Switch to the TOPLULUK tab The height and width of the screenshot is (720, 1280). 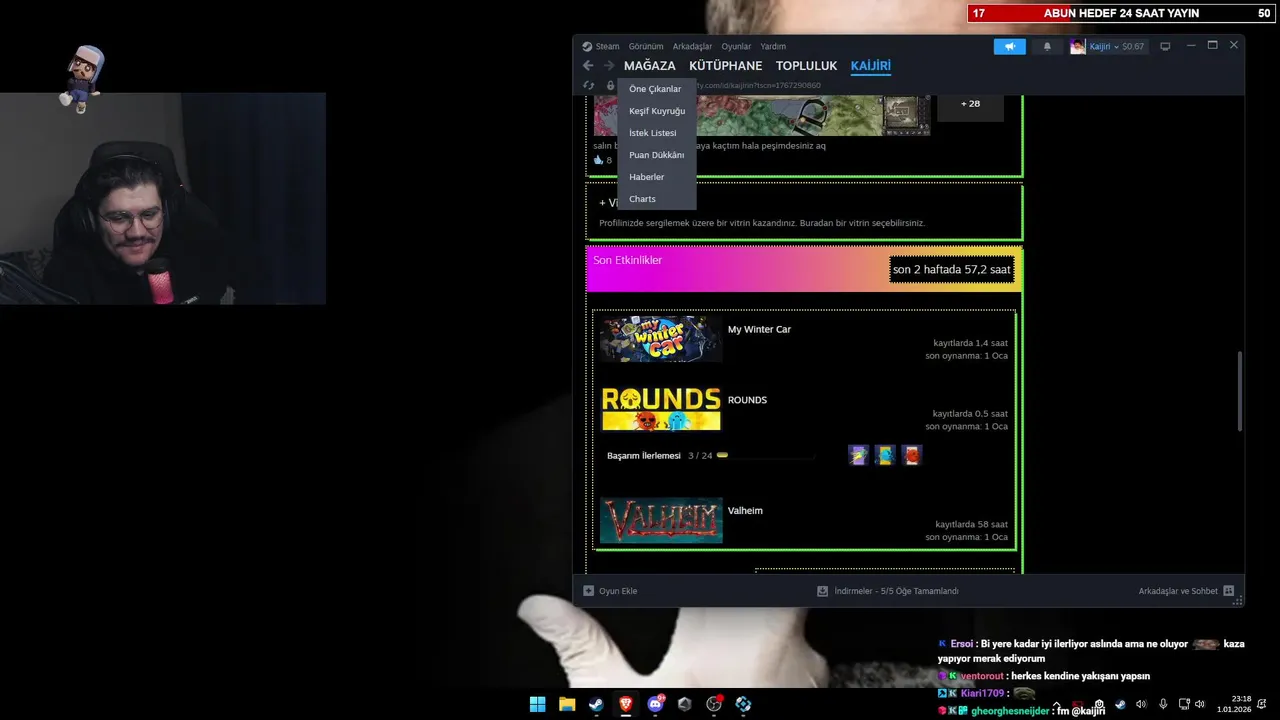click(806, 66)
